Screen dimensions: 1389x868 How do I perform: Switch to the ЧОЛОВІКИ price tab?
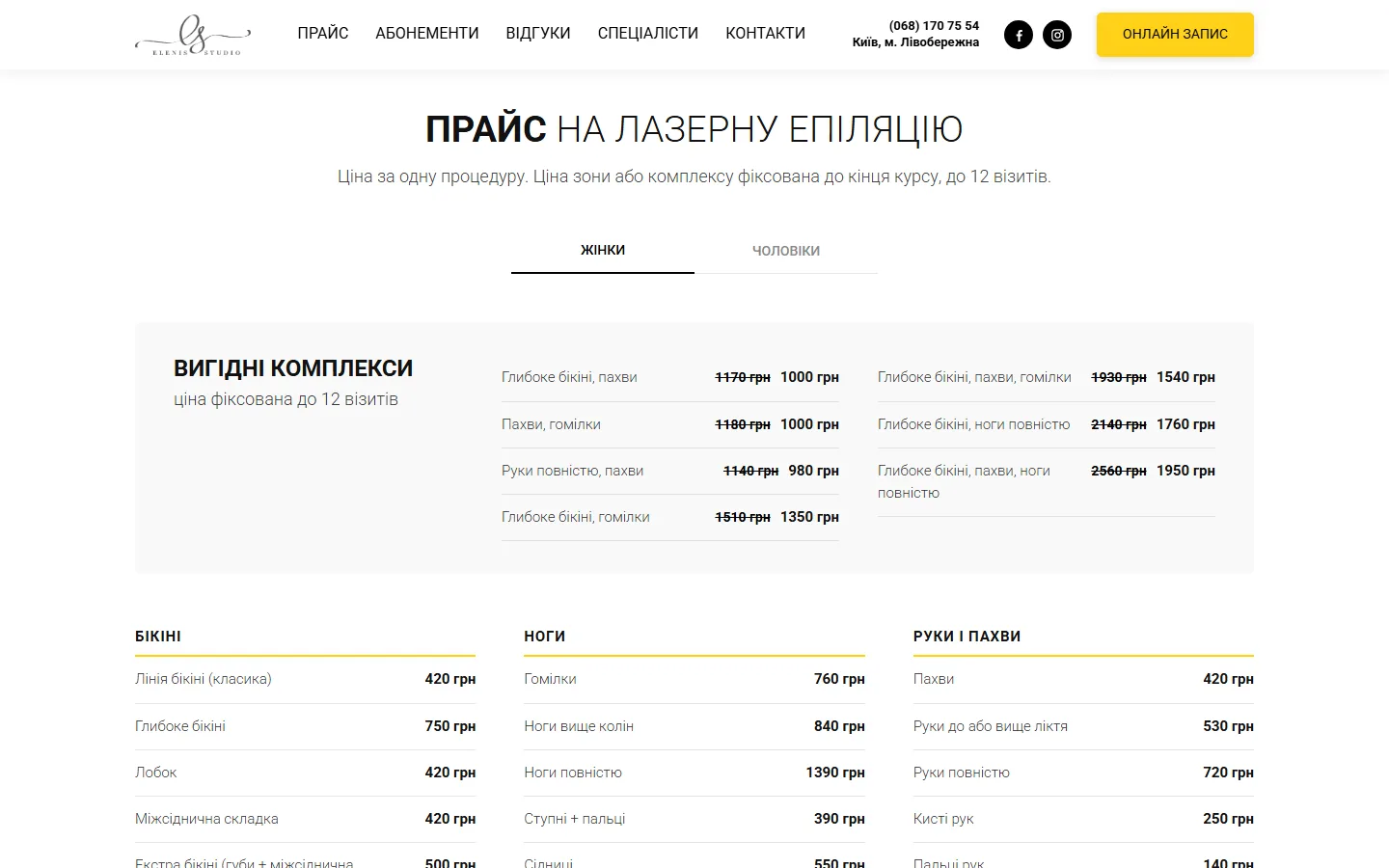pyautogui.click(x=786, y=251)
